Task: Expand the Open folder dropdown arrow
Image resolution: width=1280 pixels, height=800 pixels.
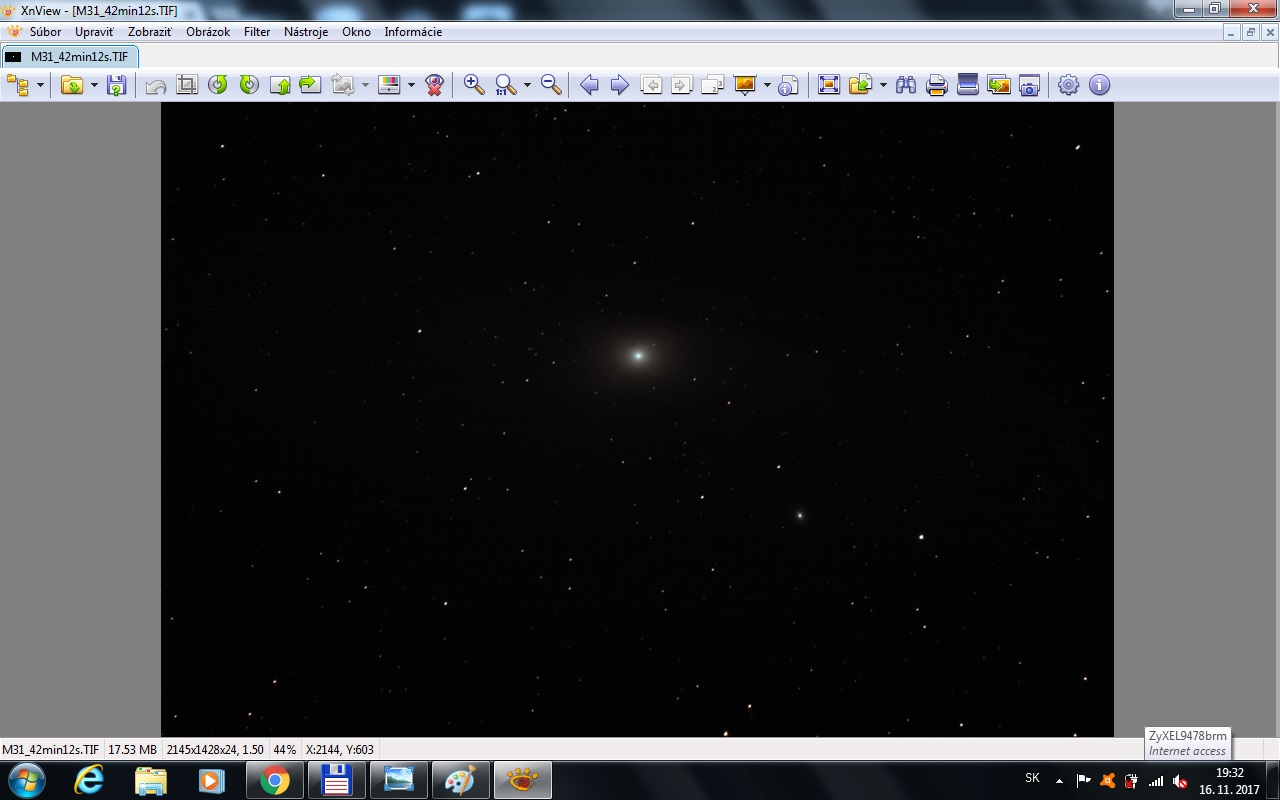Action: click(94, 85)
